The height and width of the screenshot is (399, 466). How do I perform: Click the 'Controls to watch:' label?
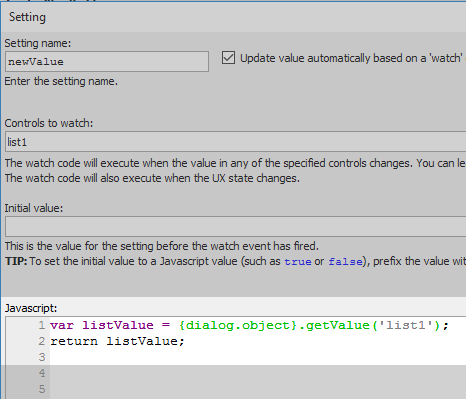pyautogui.click(x=49, y=123)
